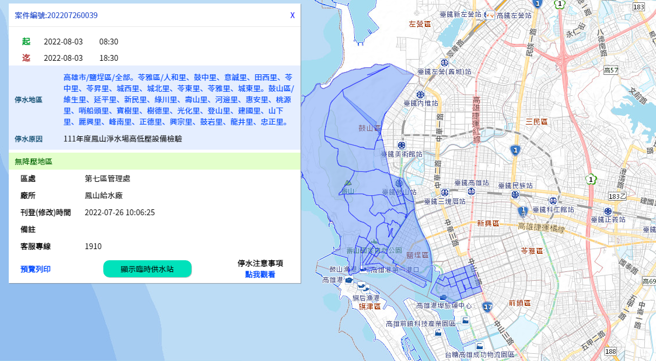
Task: Click the 鼓山區 label in shaded outage area
Action: coord(369,128)
